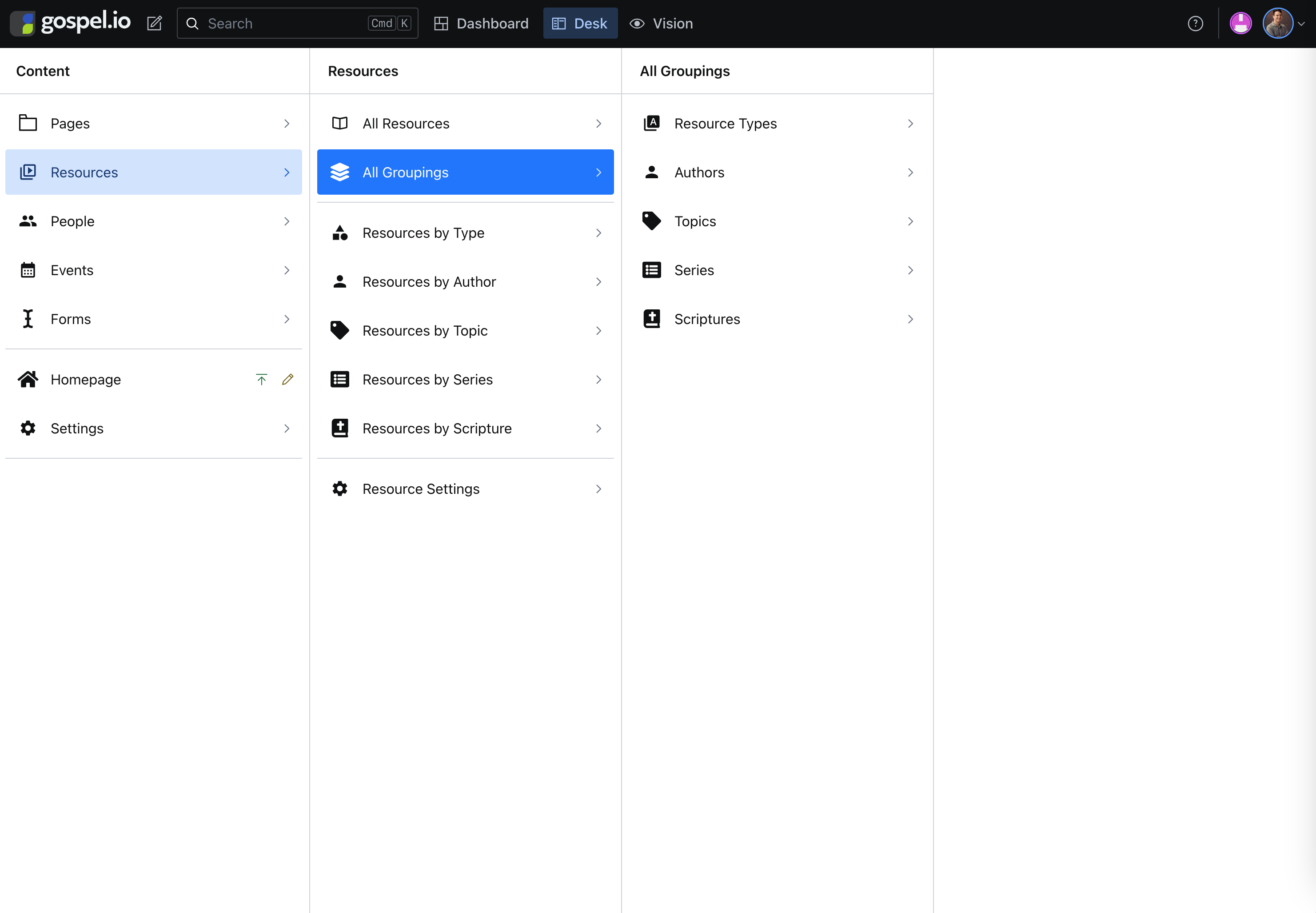1316x913 pixels.
Task: Click the Resource Settings gear icon
Action: 340,489
